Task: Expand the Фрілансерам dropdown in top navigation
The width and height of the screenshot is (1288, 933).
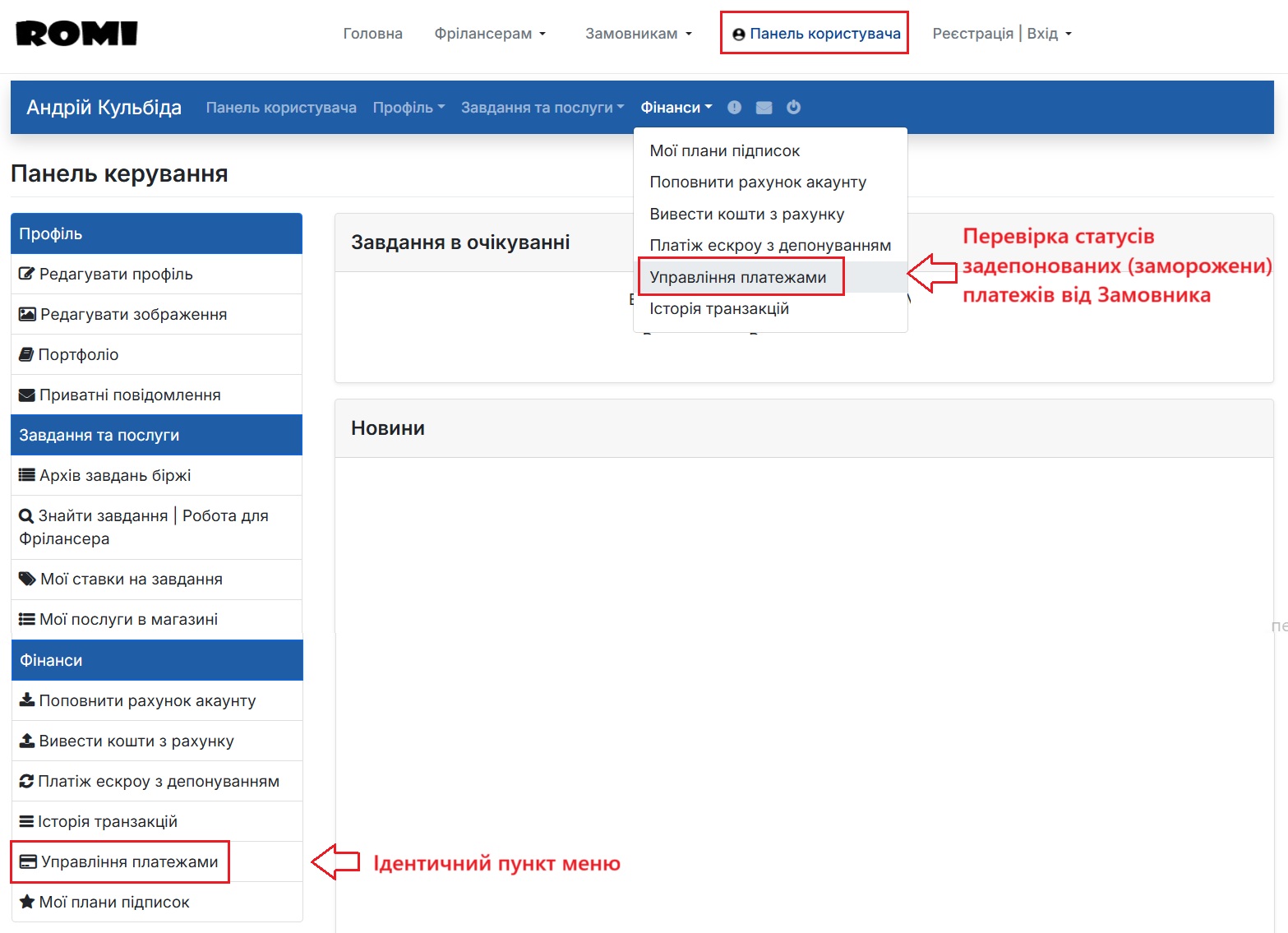Action: (x=490, y=34)
